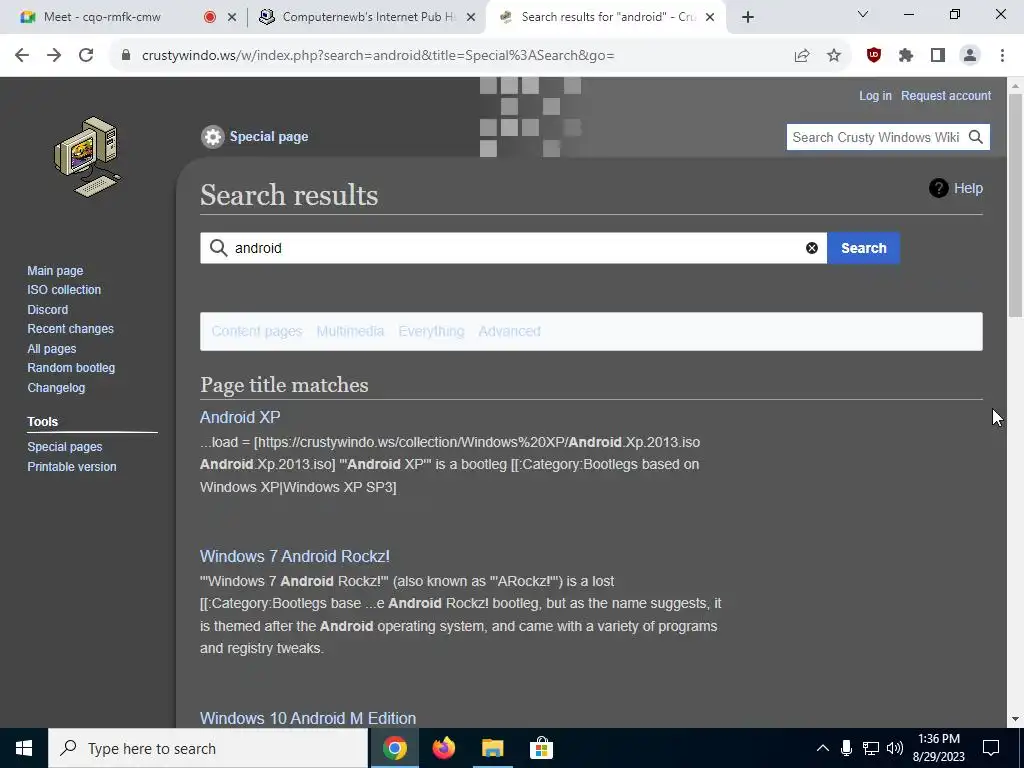The height and width of the screenshot is (768, 1024).
Task: Open Special pages under Tools
Action: [x=65, y=447]
